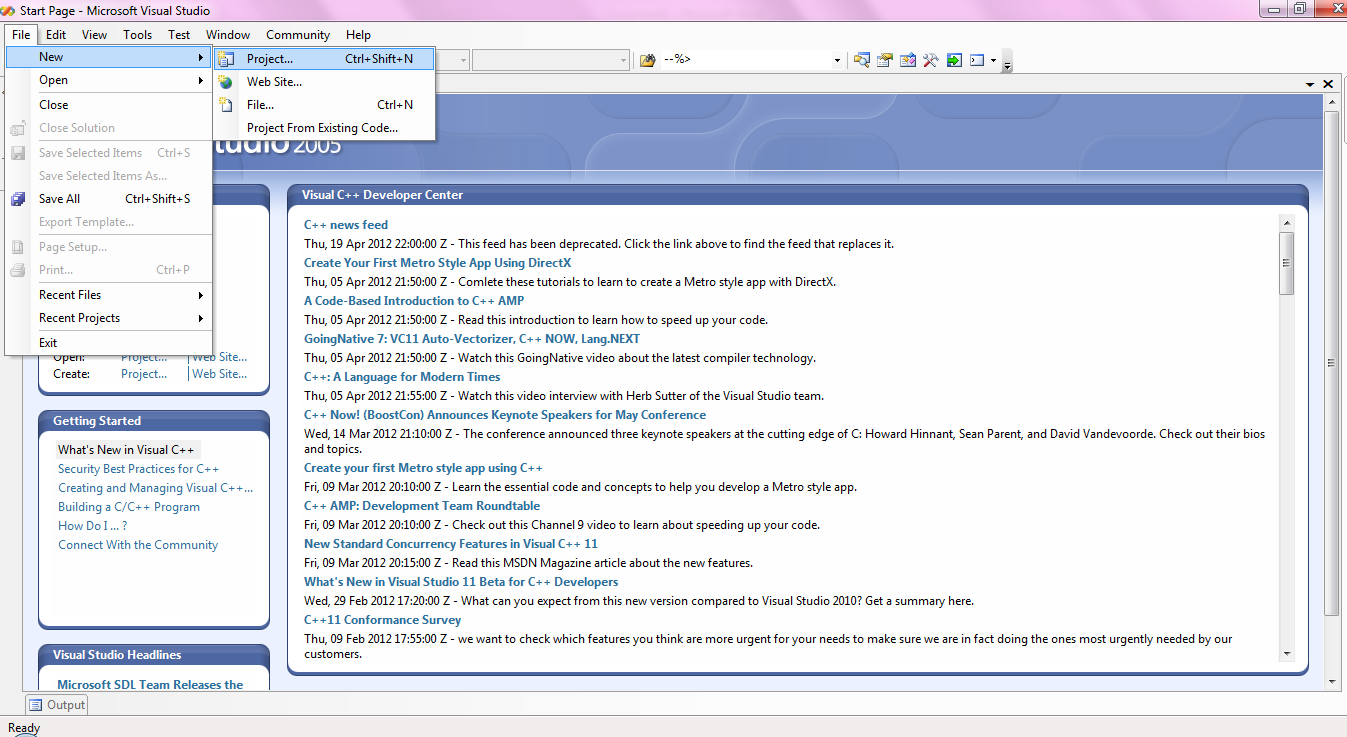Expand the Recent Projects submenu
Image resolution: width=1347 pixels, height=737 pixels.
point(109,318)
